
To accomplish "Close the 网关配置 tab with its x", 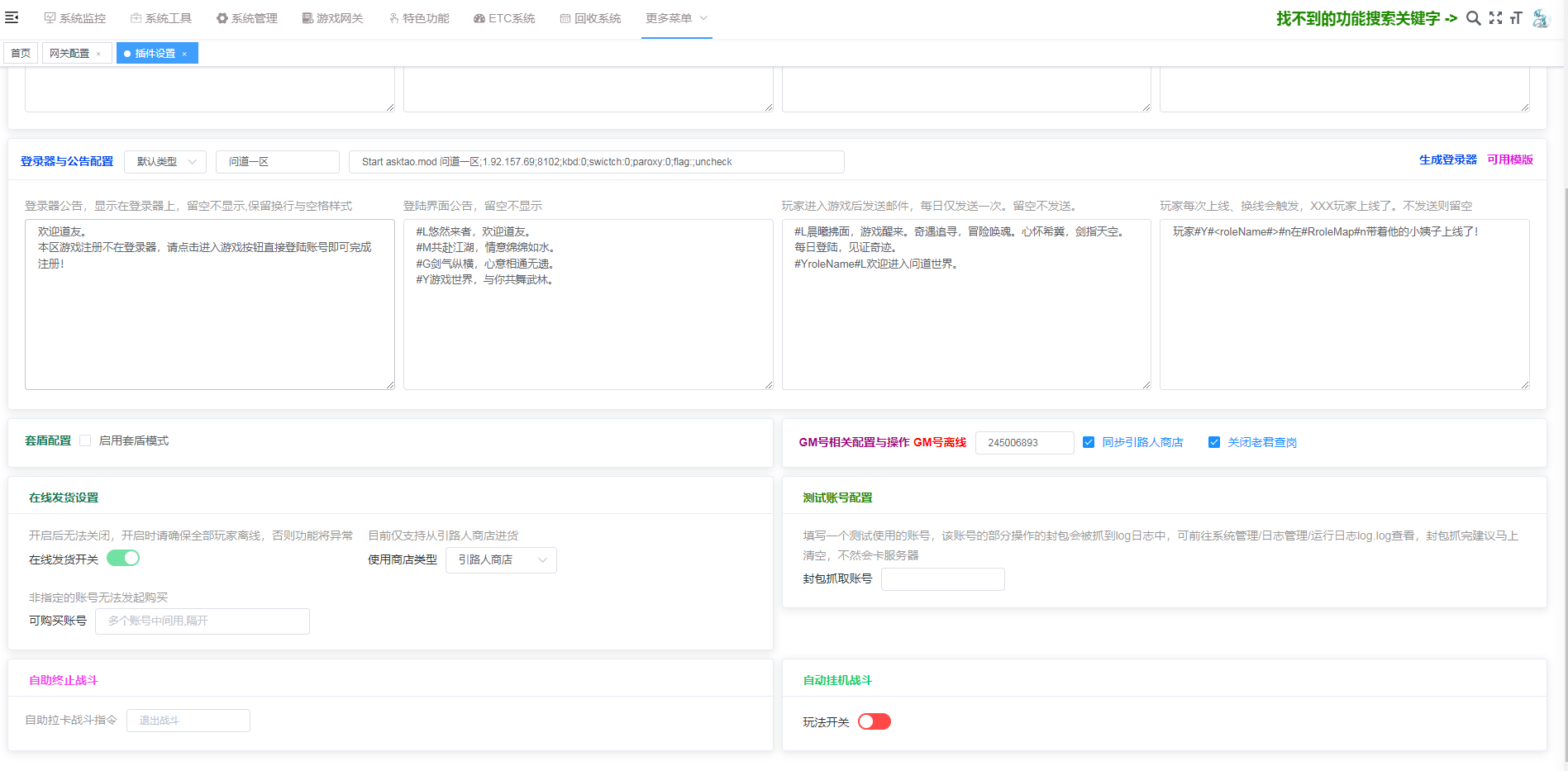I will pos(98,54).
